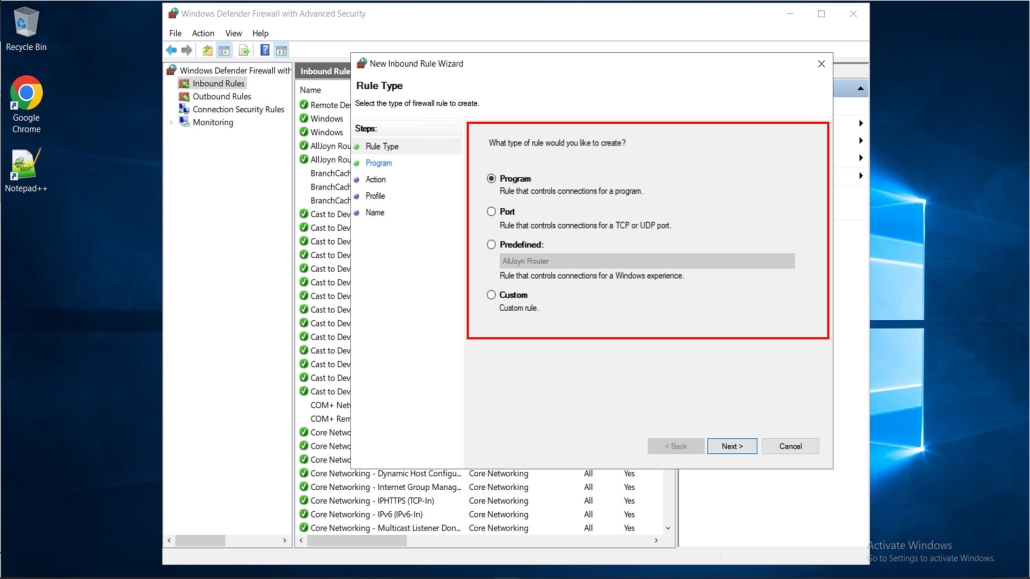Screen dimensions: 1030x579
Task: Open the Help menu
Action: tap(260, 33)
